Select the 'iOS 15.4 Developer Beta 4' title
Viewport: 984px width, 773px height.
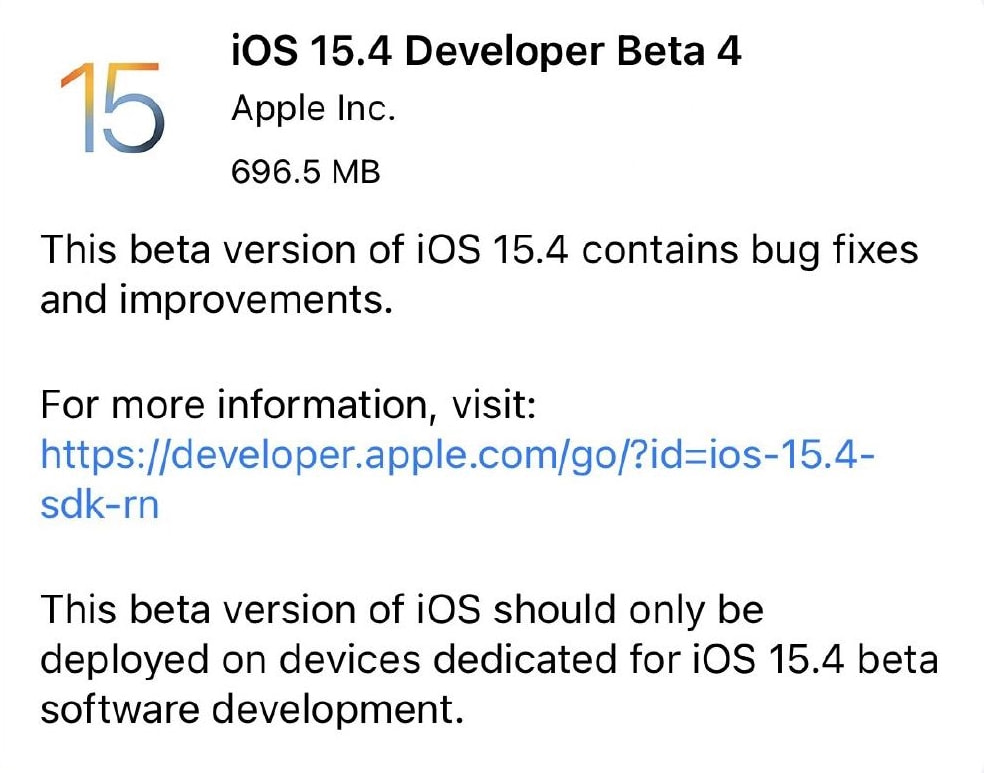(x=486, y=51)
